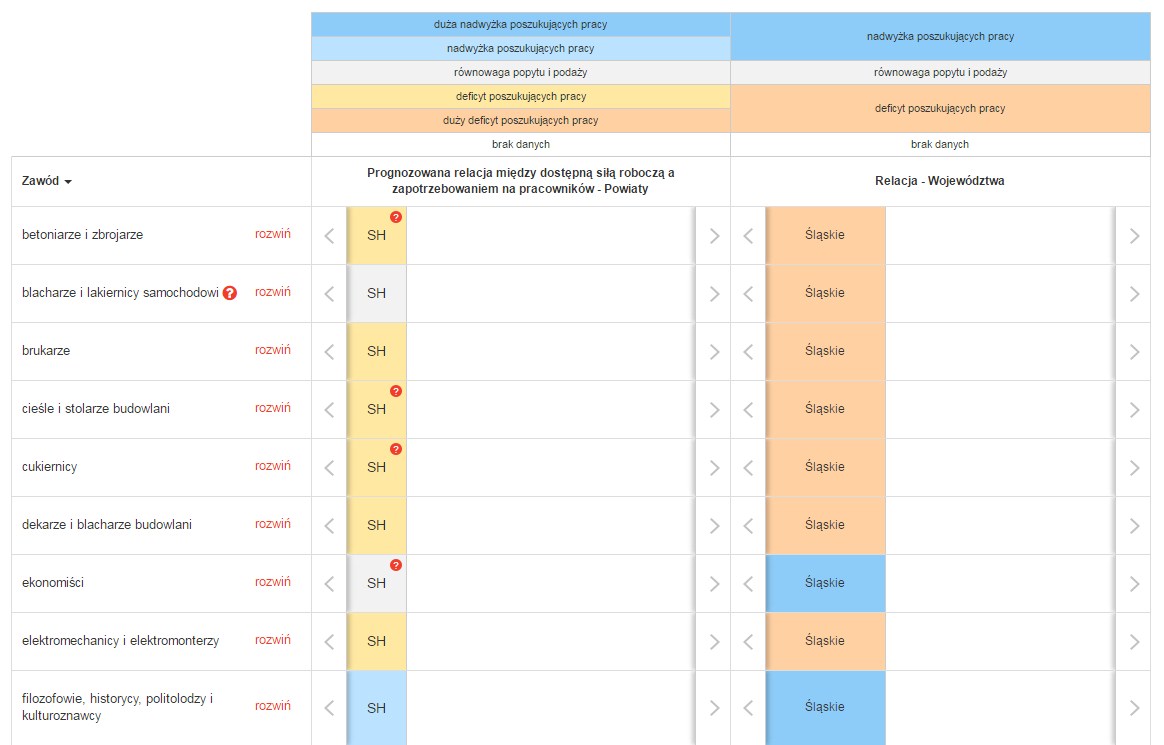Click rozwiń link next to brukarze

coord(272,350)
